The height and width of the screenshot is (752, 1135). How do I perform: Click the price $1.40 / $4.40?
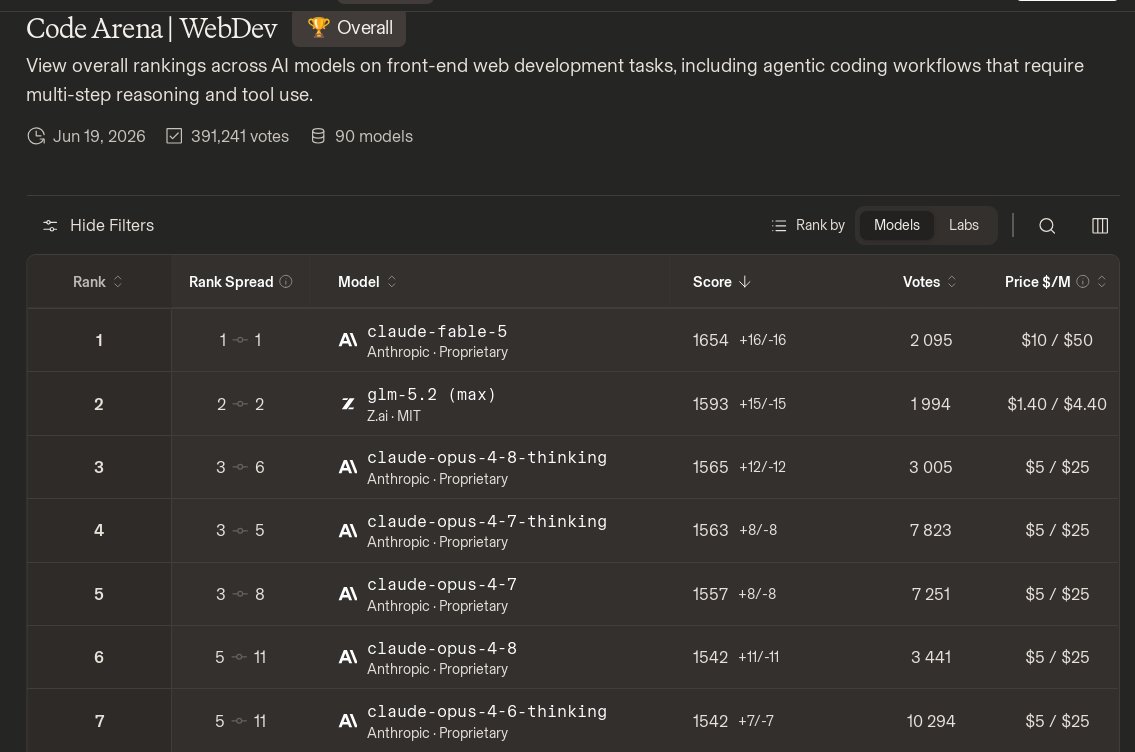click(1057, 404)
